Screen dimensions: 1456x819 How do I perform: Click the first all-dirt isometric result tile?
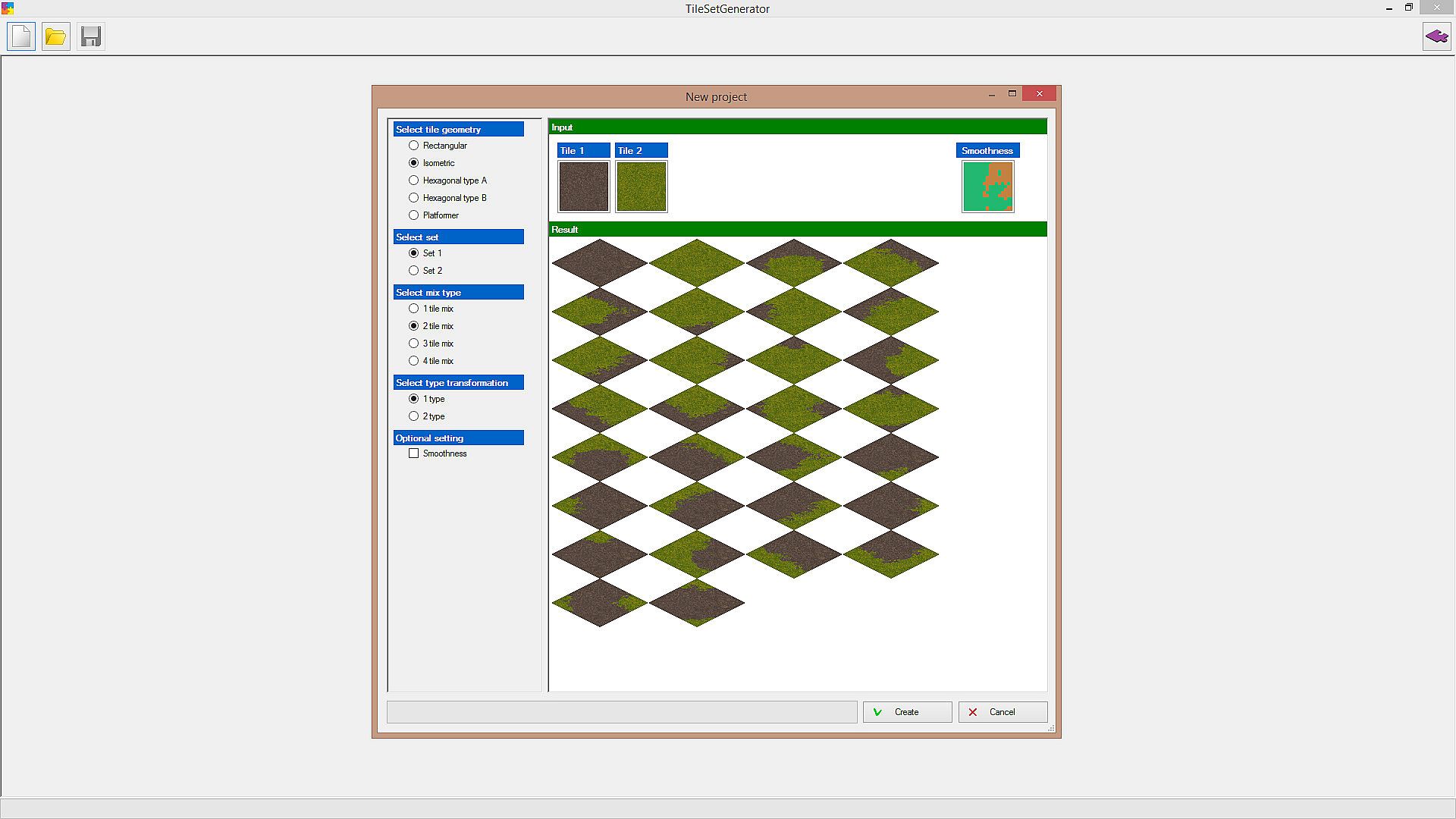(x=599, y=263)
